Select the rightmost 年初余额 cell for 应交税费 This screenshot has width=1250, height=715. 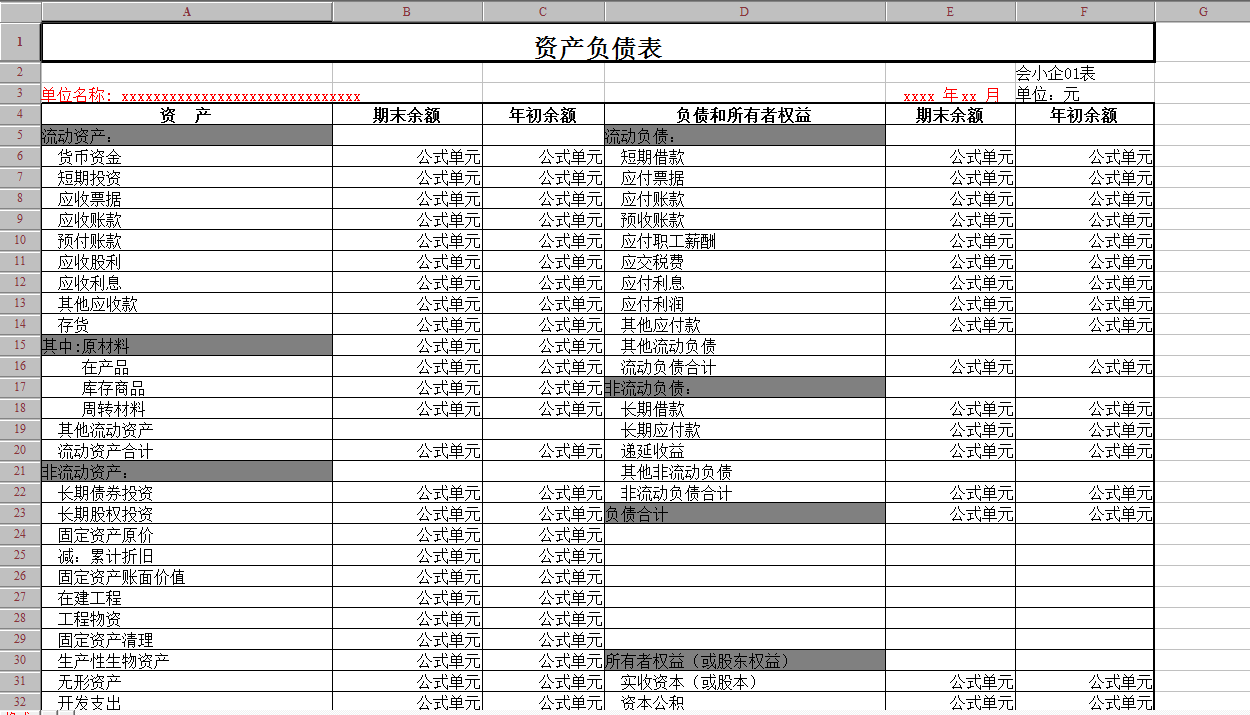pyautogui.click(x=1084, y=262)
